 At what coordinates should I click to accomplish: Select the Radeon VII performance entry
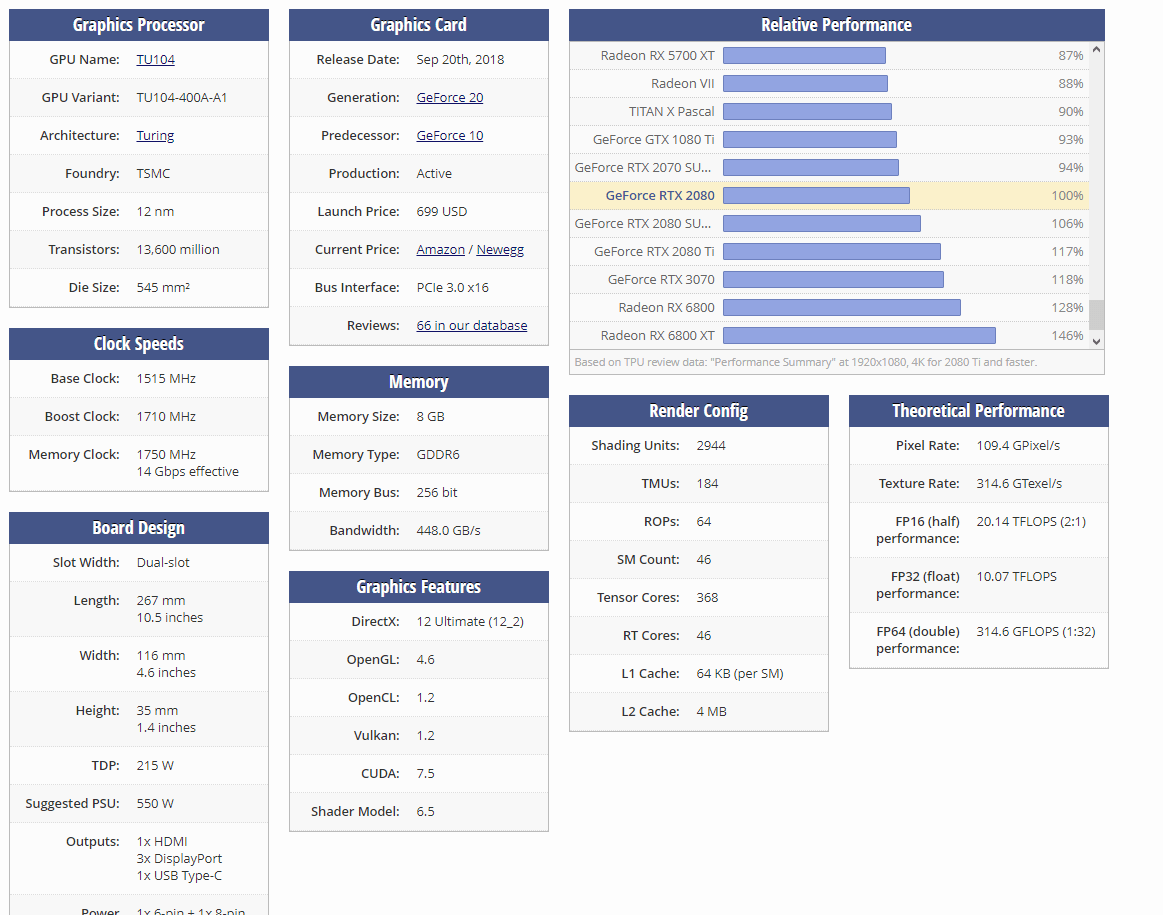[x=829, y=84]
